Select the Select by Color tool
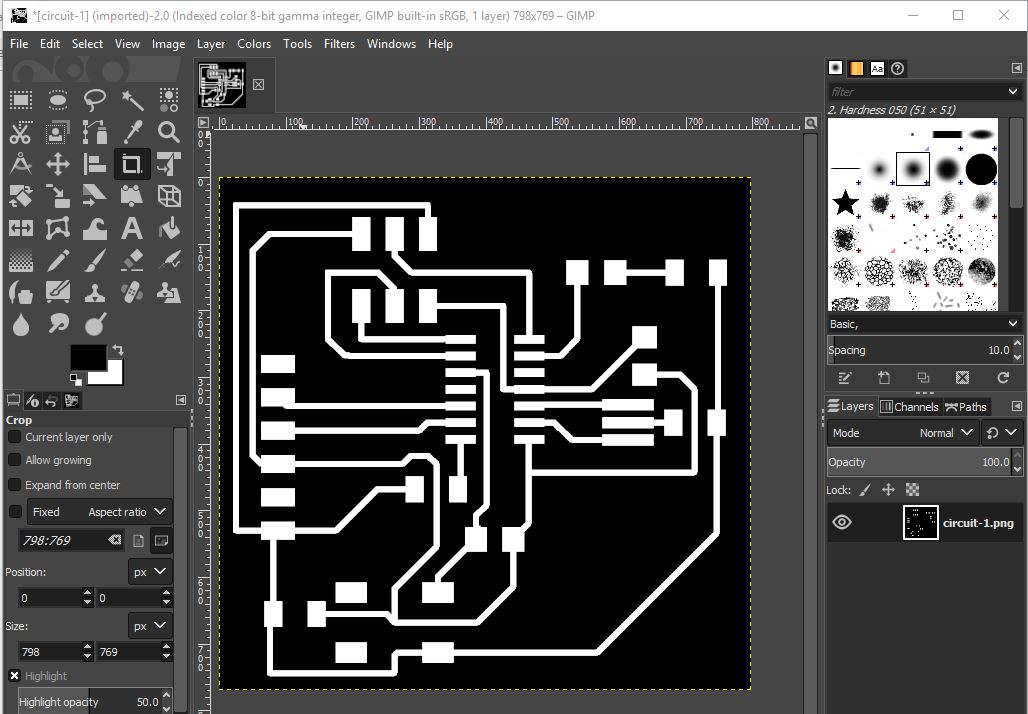The image size is (1028, 714). click(169, 100)
